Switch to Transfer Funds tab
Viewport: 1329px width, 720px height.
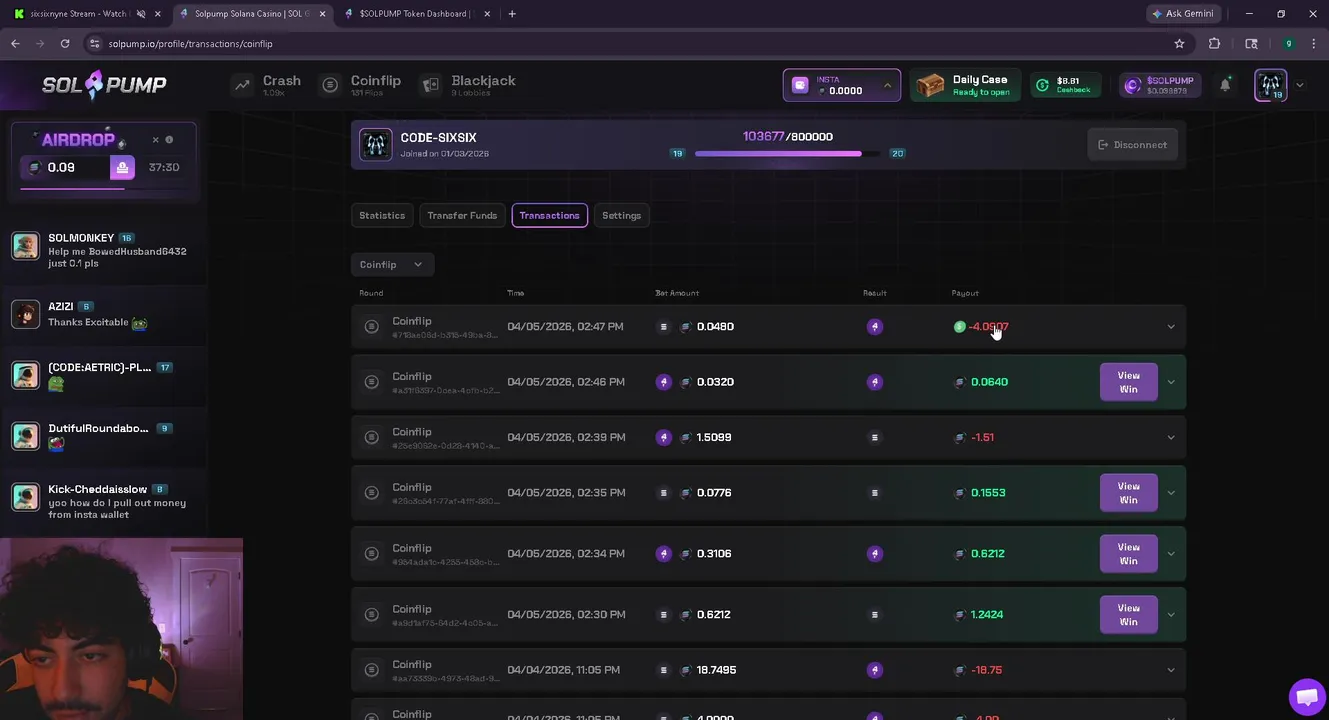[462, 215]
